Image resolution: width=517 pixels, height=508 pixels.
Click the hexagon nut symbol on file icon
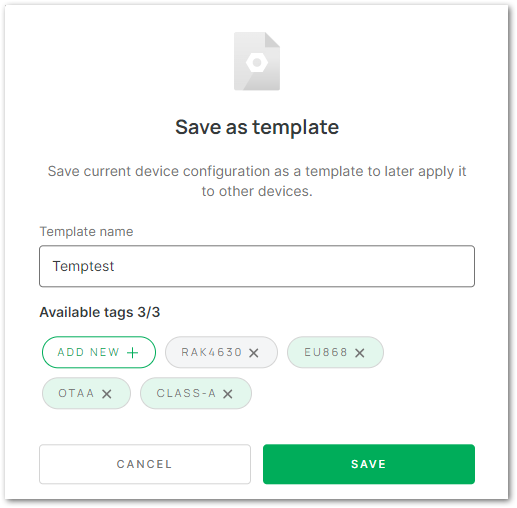257,62
